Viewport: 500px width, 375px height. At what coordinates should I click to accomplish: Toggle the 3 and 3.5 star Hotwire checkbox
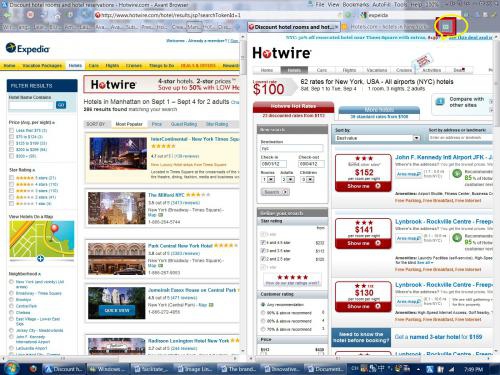coord(263,251)
